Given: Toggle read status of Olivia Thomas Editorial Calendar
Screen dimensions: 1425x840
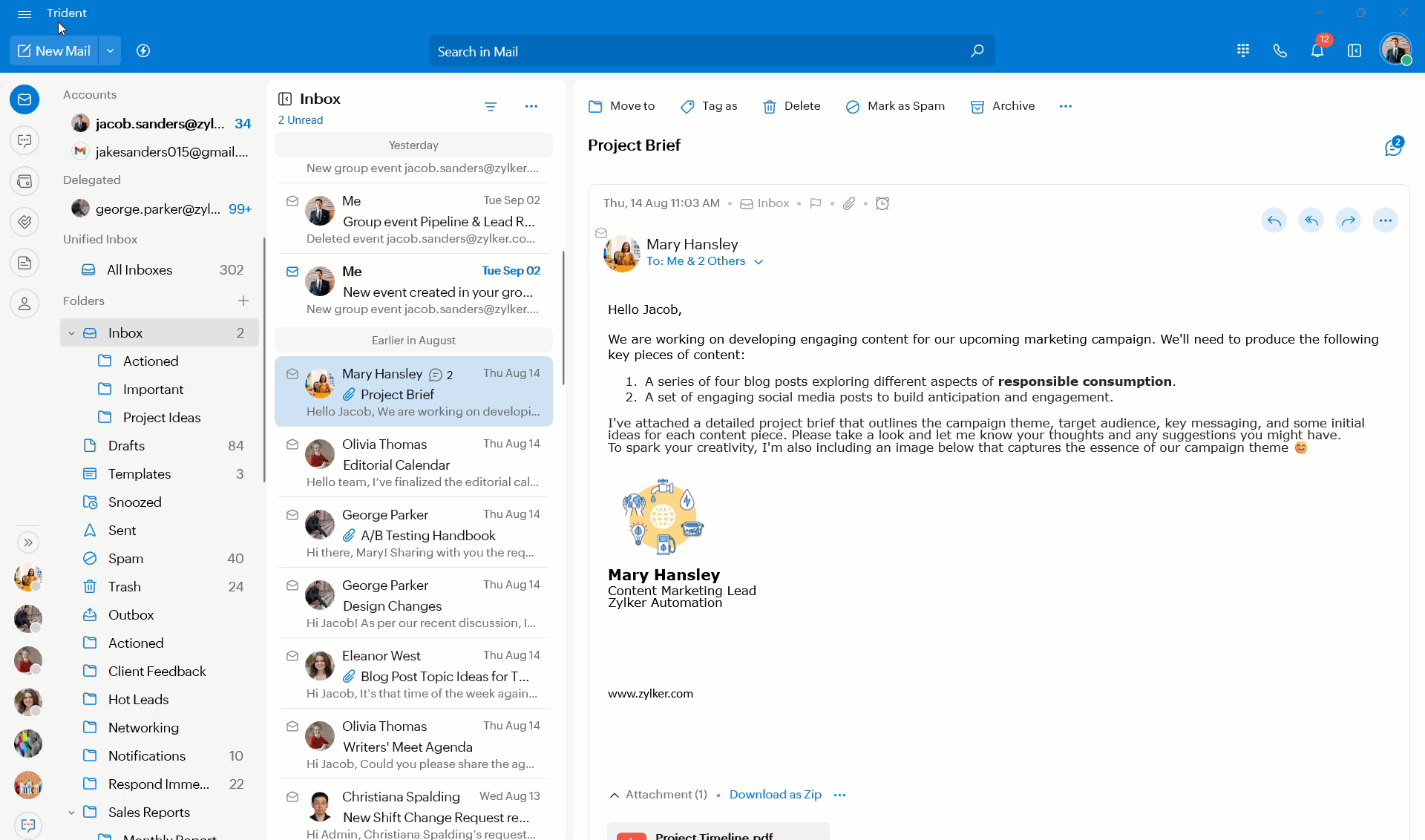Looking at the screenshot, I should pos(292,444).
